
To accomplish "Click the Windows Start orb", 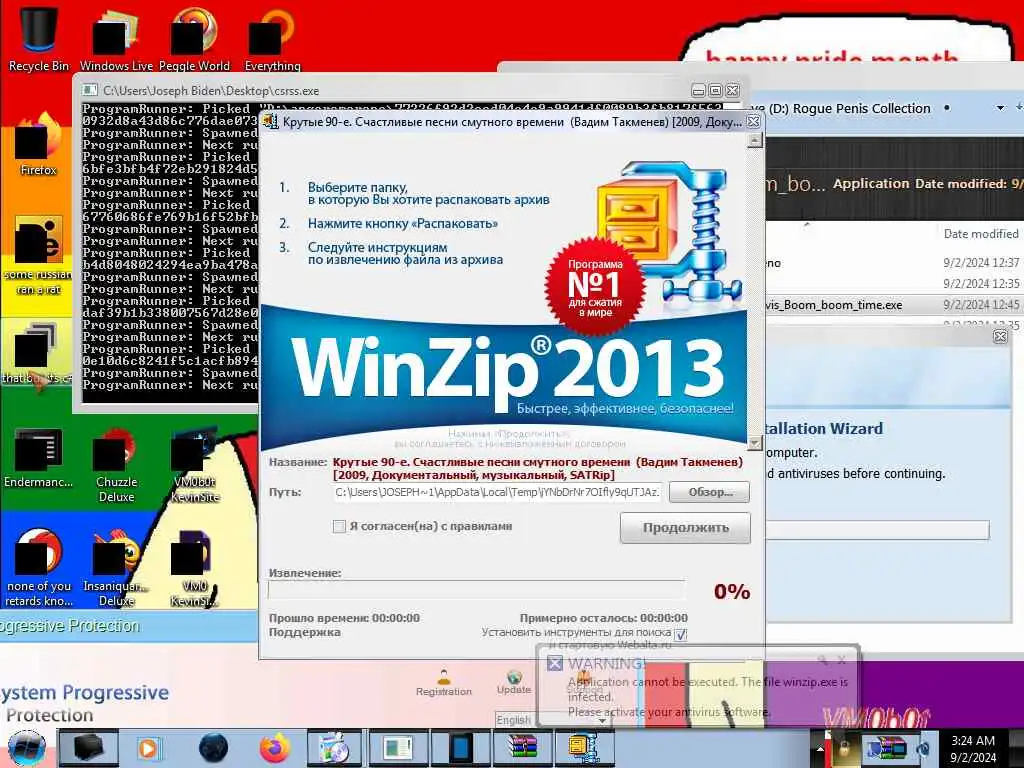I will tap(26, 748).
